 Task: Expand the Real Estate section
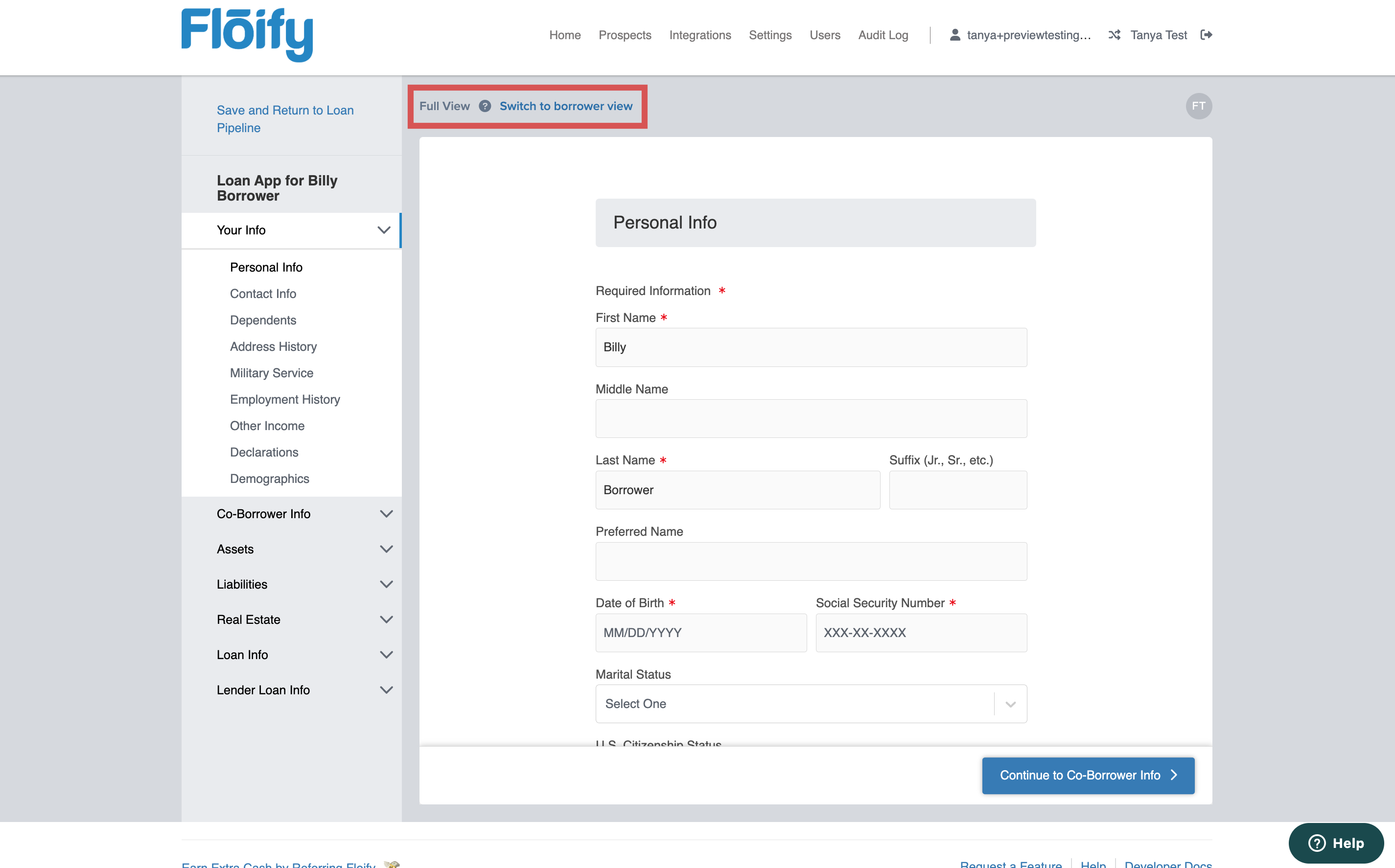click(386, 619)
